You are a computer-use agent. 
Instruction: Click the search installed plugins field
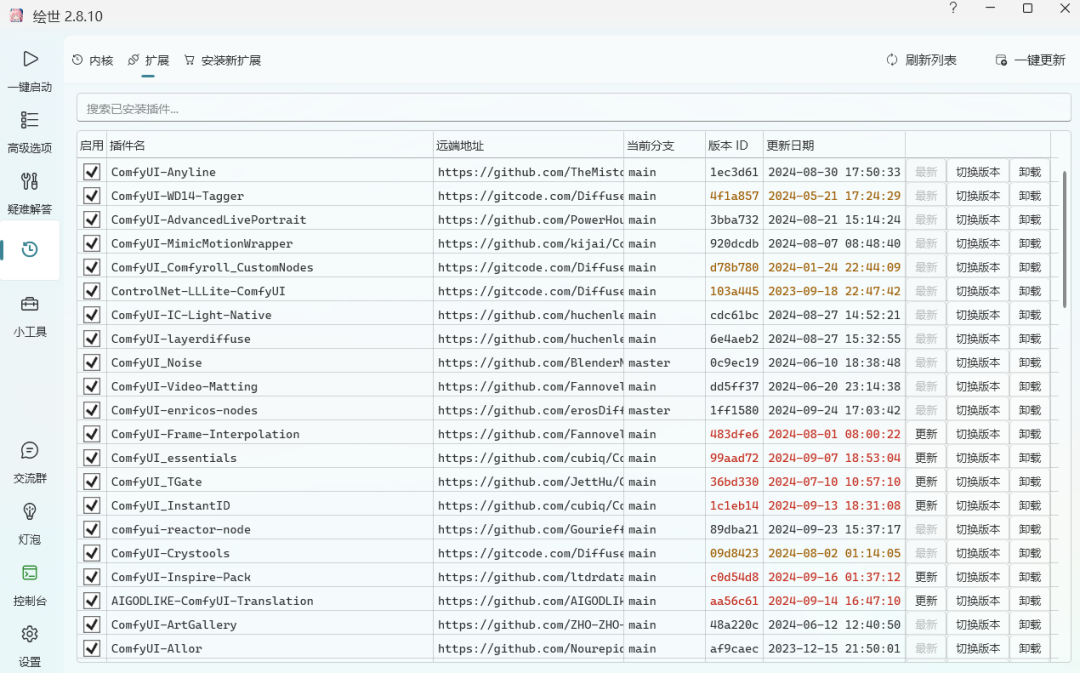[x=574, y=108]
